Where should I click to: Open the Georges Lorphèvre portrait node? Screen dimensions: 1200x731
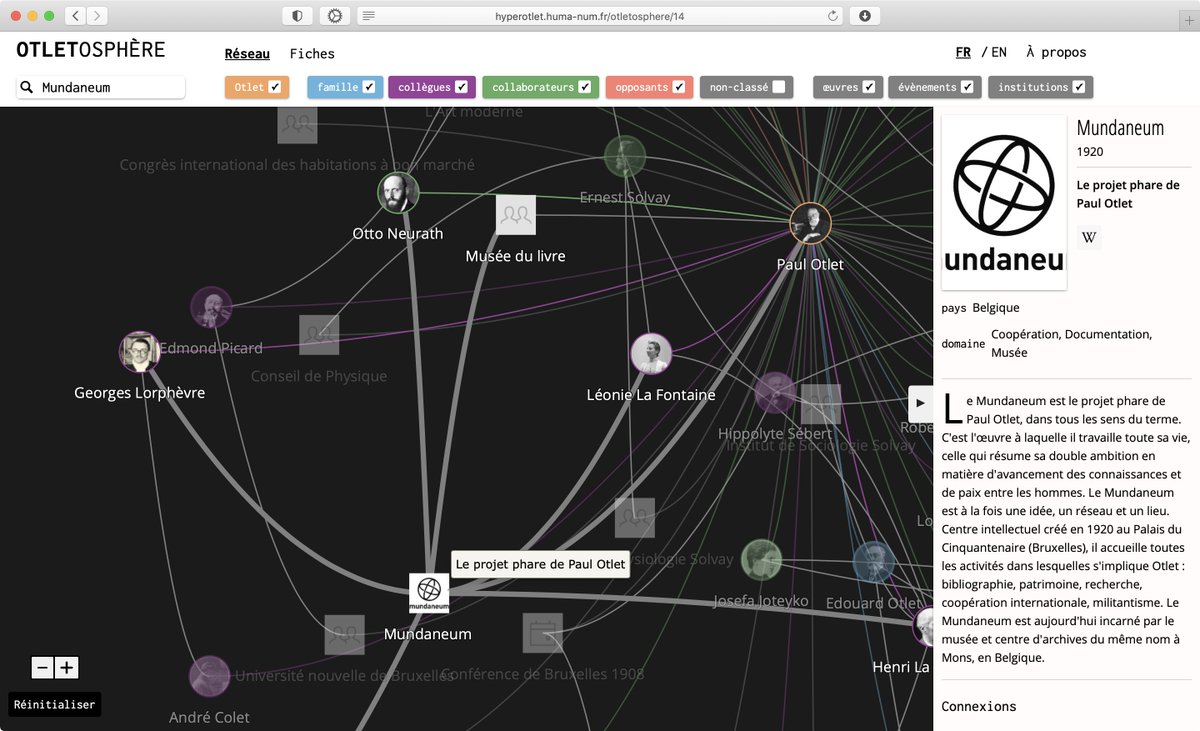point(139,352)
